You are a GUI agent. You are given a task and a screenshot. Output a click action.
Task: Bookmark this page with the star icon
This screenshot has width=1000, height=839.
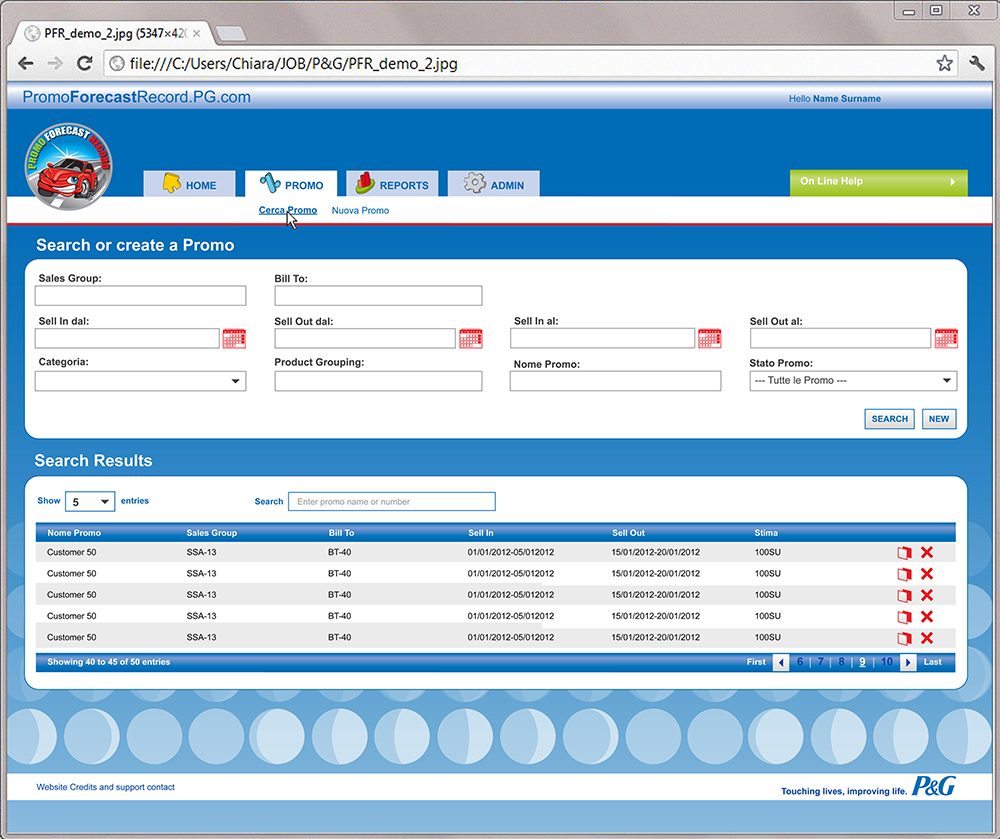click(944, 63)
